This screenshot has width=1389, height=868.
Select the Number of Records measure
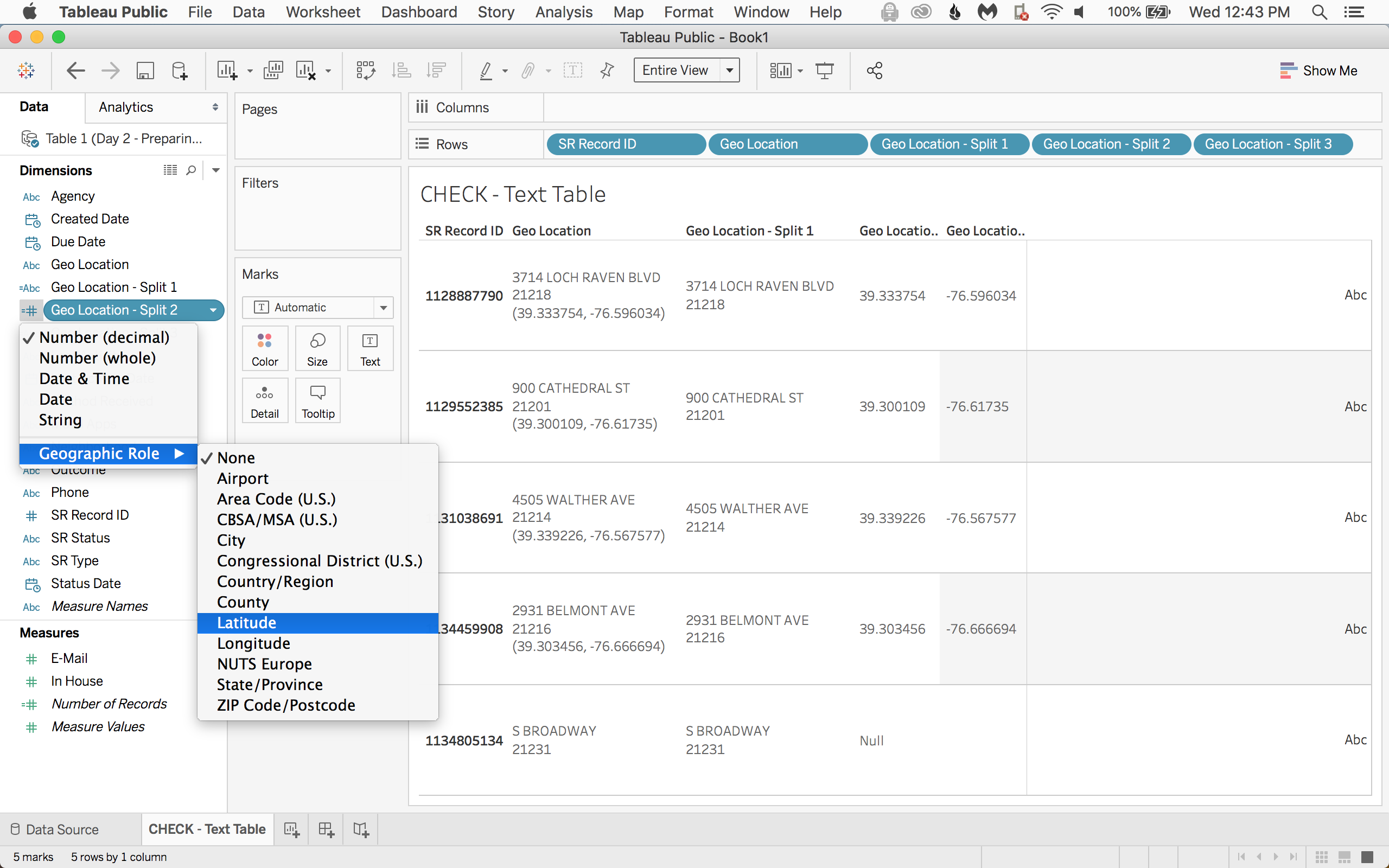[109, 704]
